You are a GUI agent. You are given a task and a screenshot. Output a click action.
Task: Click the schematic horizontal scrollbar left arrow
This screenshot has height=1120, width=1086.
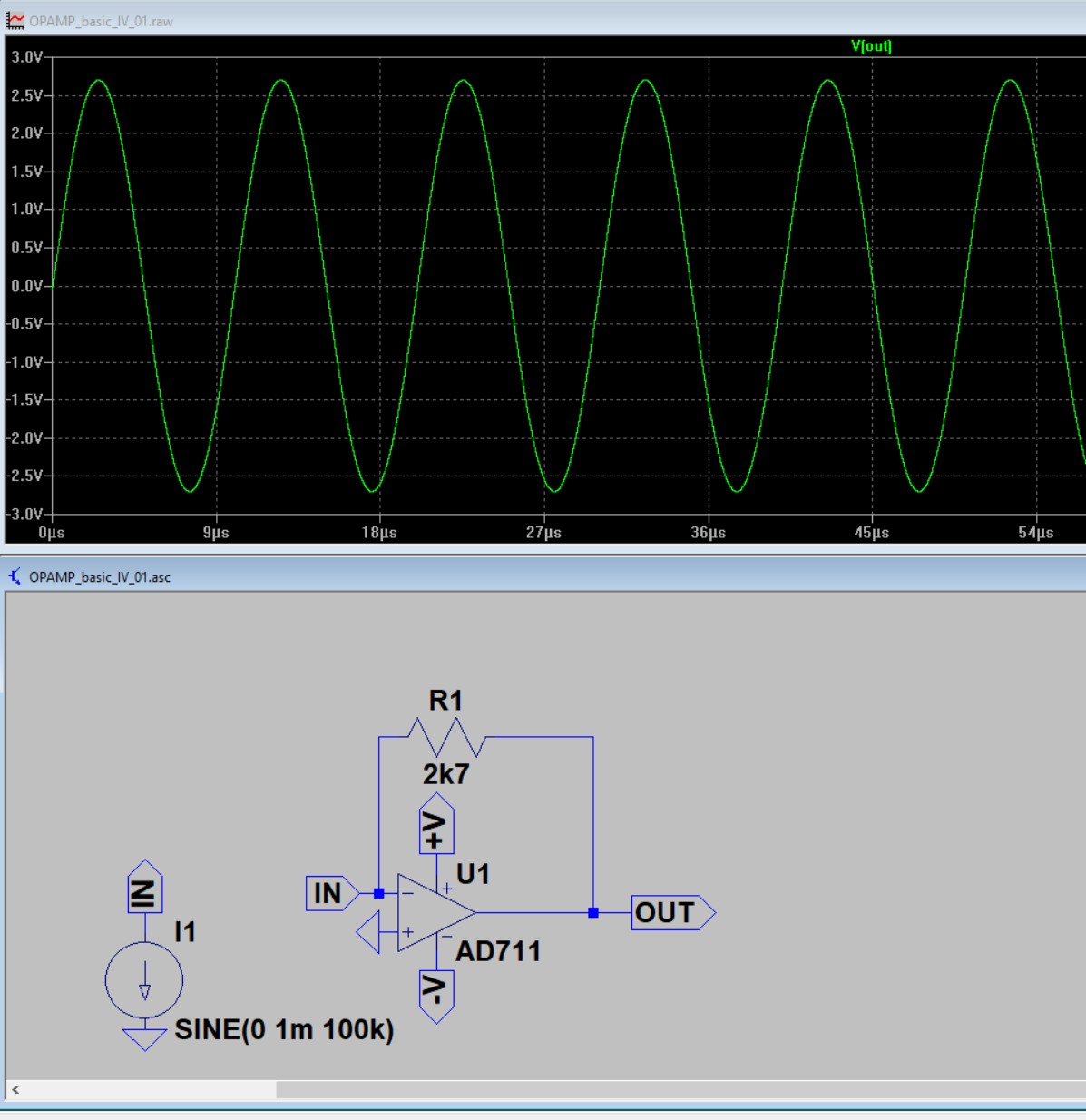tap(15, 1089)
